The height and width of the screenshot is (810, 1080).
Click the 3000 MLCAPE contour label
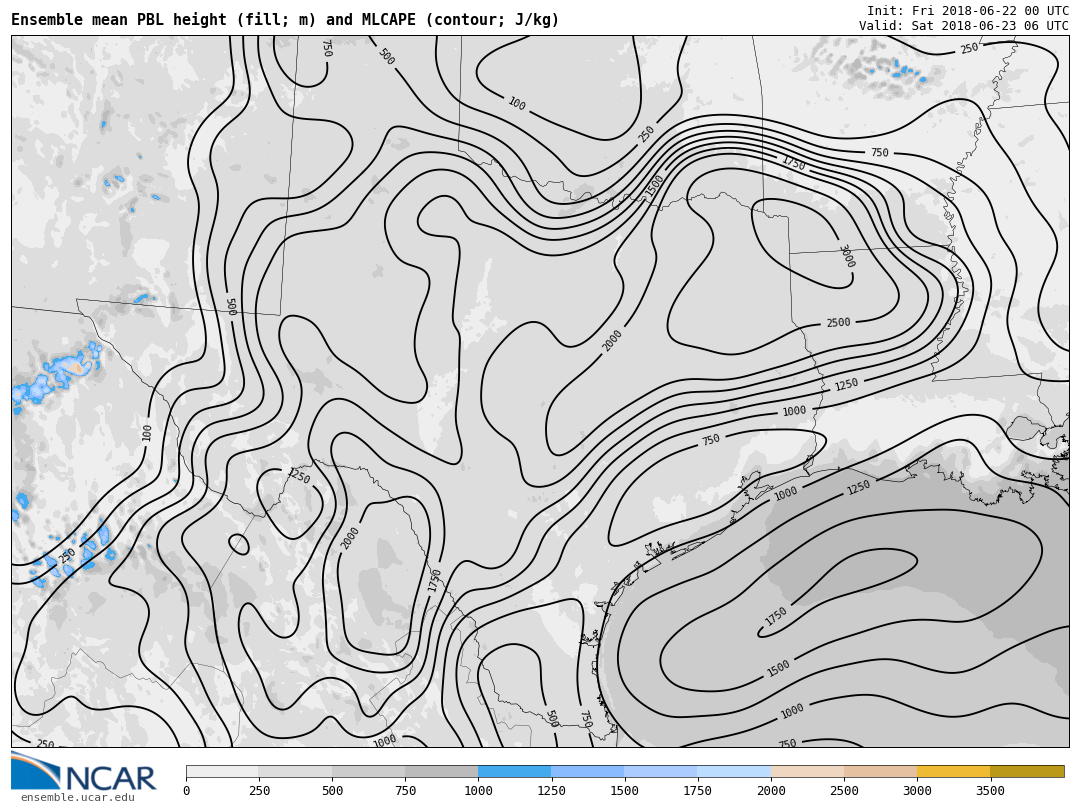846,256
